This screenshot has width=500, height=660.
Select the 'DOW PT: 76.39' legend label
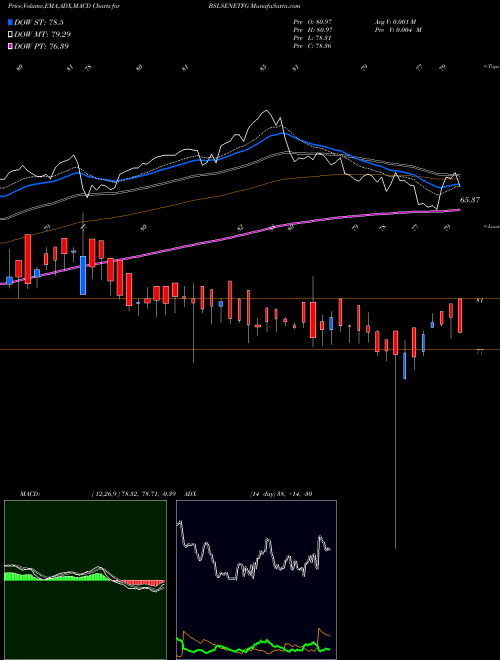coord(41,46)
